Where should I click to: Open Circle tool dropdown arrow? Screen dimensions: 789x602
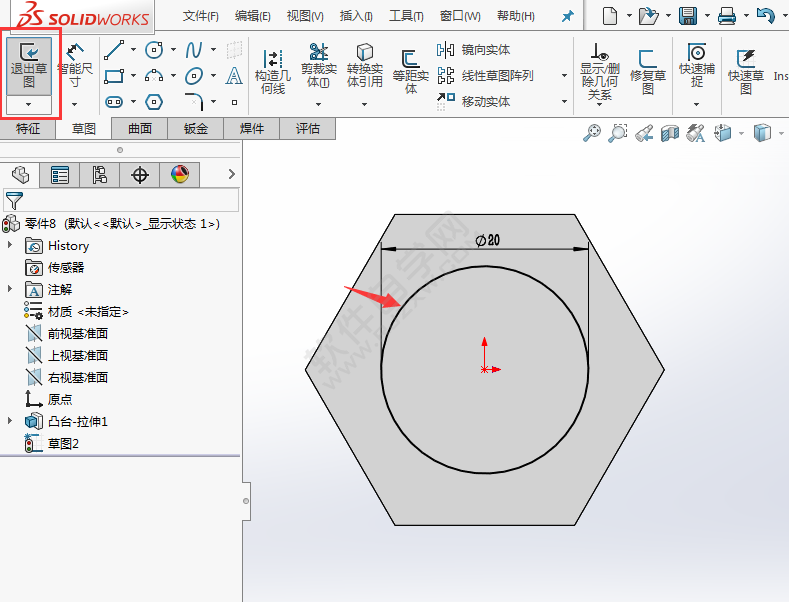(173, 50)
